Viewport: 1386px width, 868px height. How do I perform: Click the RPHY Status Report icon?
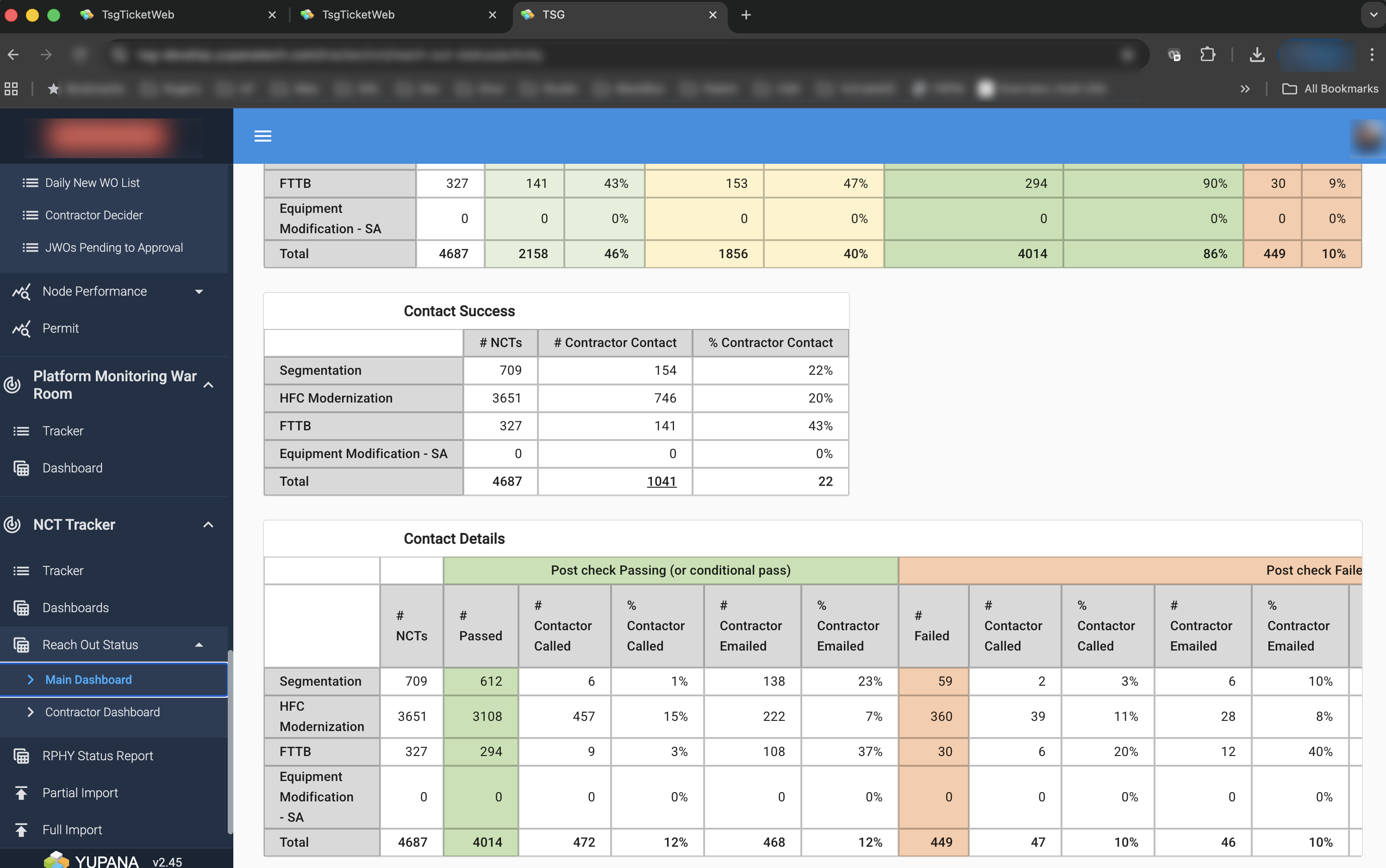click(21, 756)
